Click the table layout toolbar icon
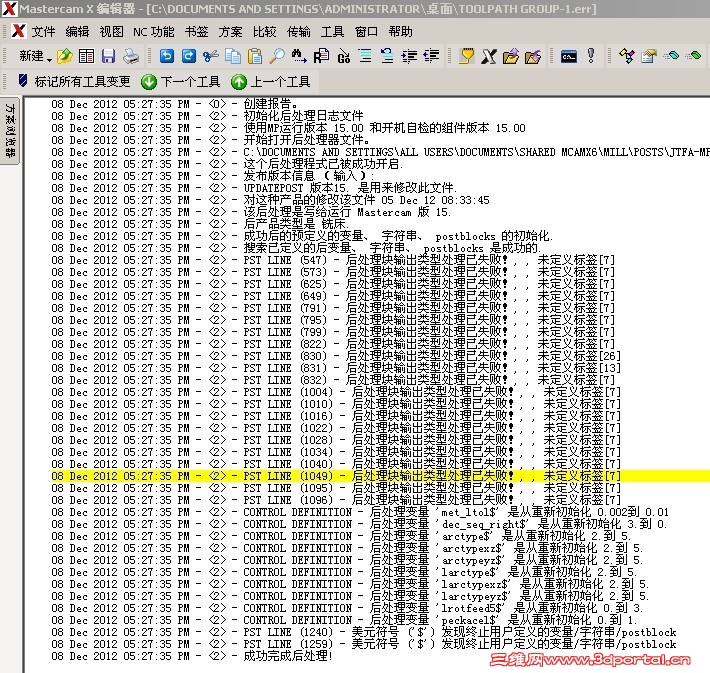 point(86,56)
